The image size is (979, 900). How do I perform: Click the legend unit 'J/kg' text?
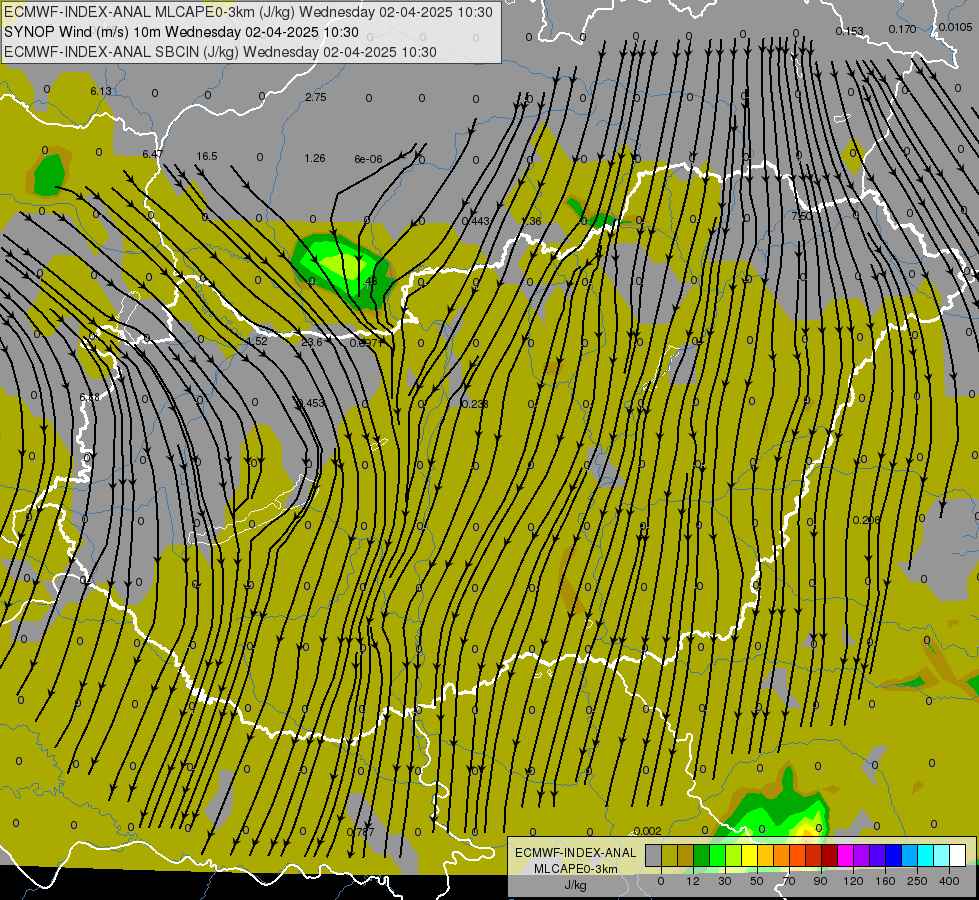[x=575, y=885]
